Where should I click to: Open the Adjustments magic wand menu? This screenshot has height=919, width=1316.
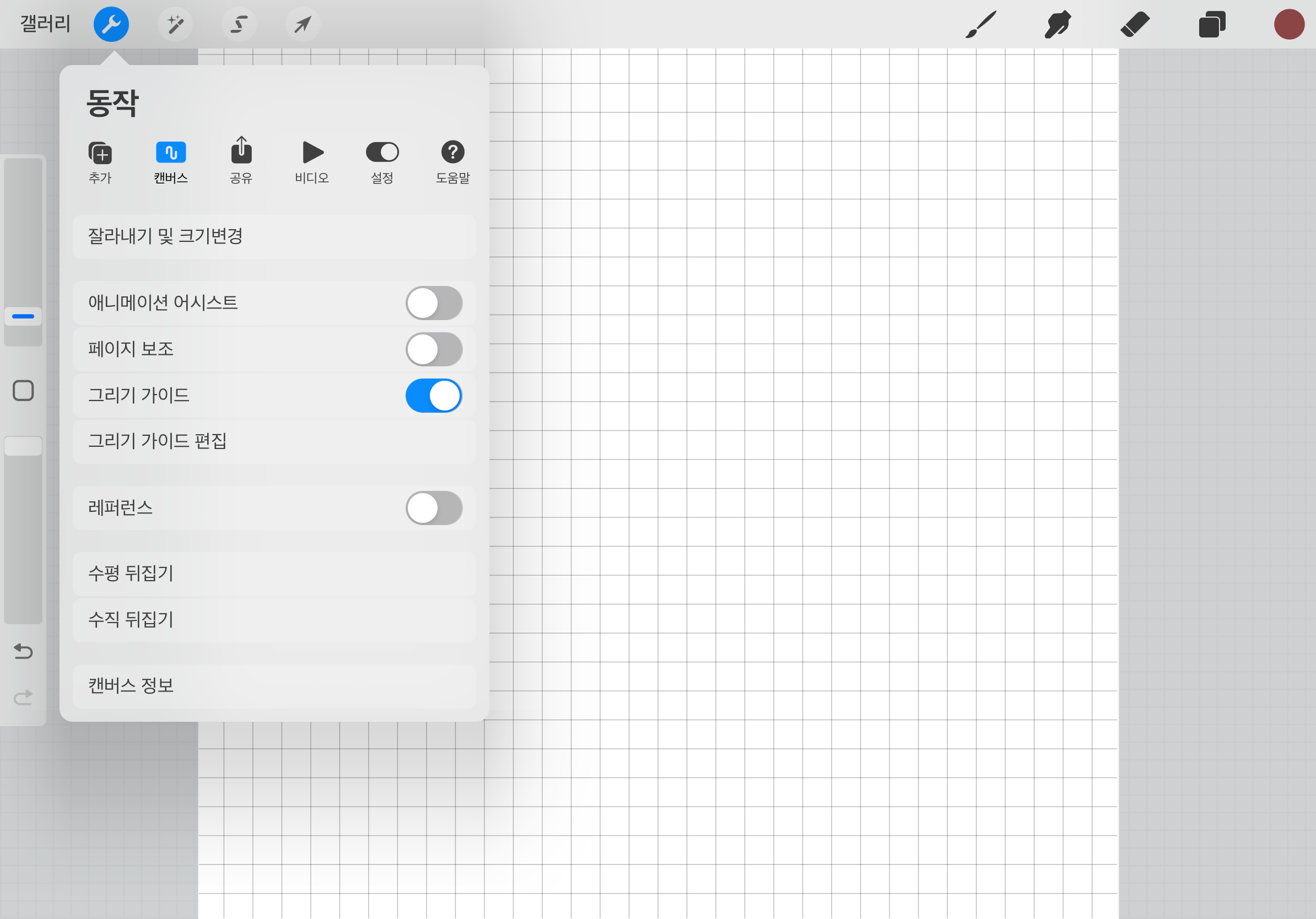[x=175, y=24]
